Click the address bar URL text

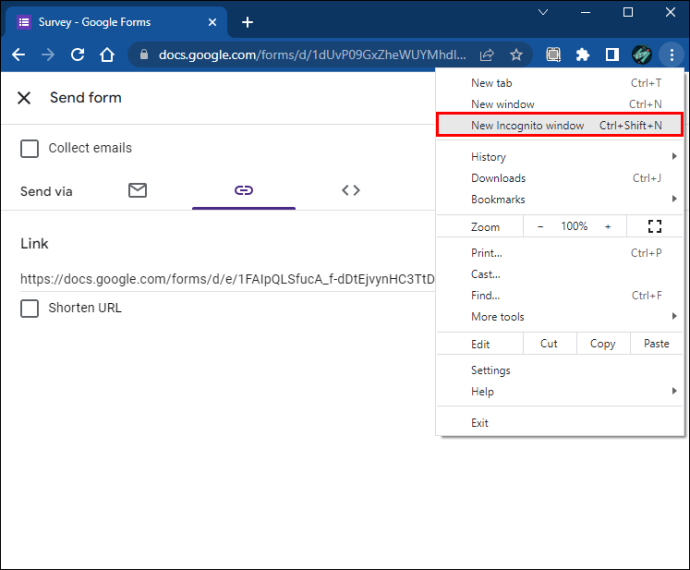[312, 55]
